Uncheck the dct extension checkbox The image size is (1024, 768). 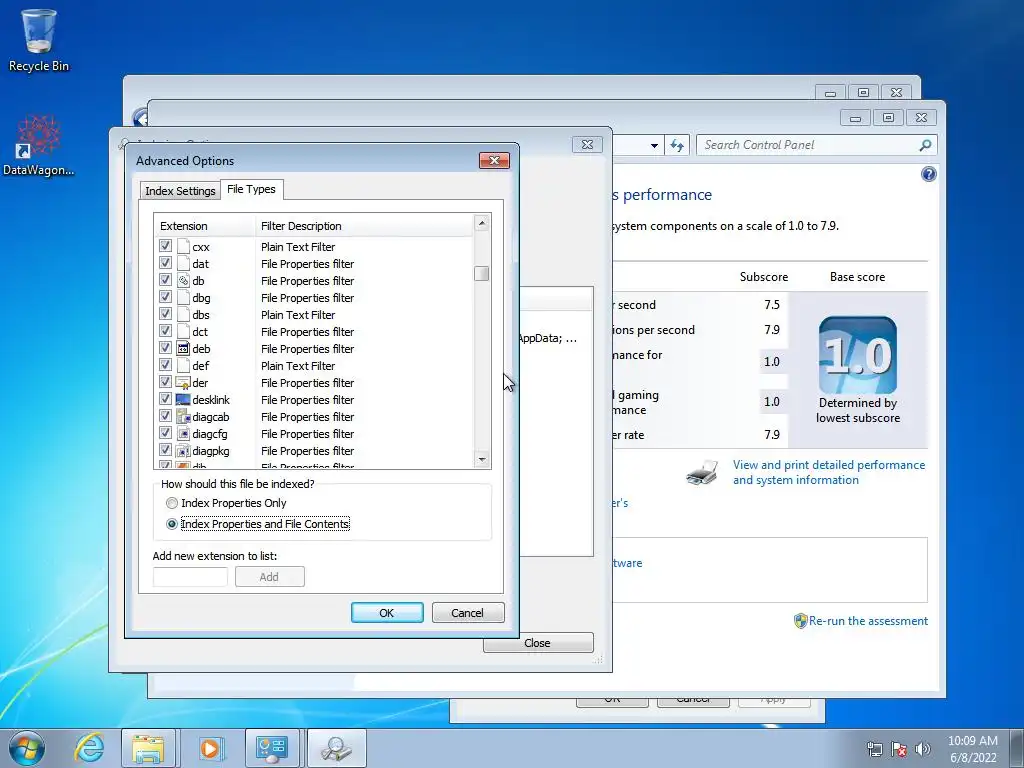pos(165,331)
